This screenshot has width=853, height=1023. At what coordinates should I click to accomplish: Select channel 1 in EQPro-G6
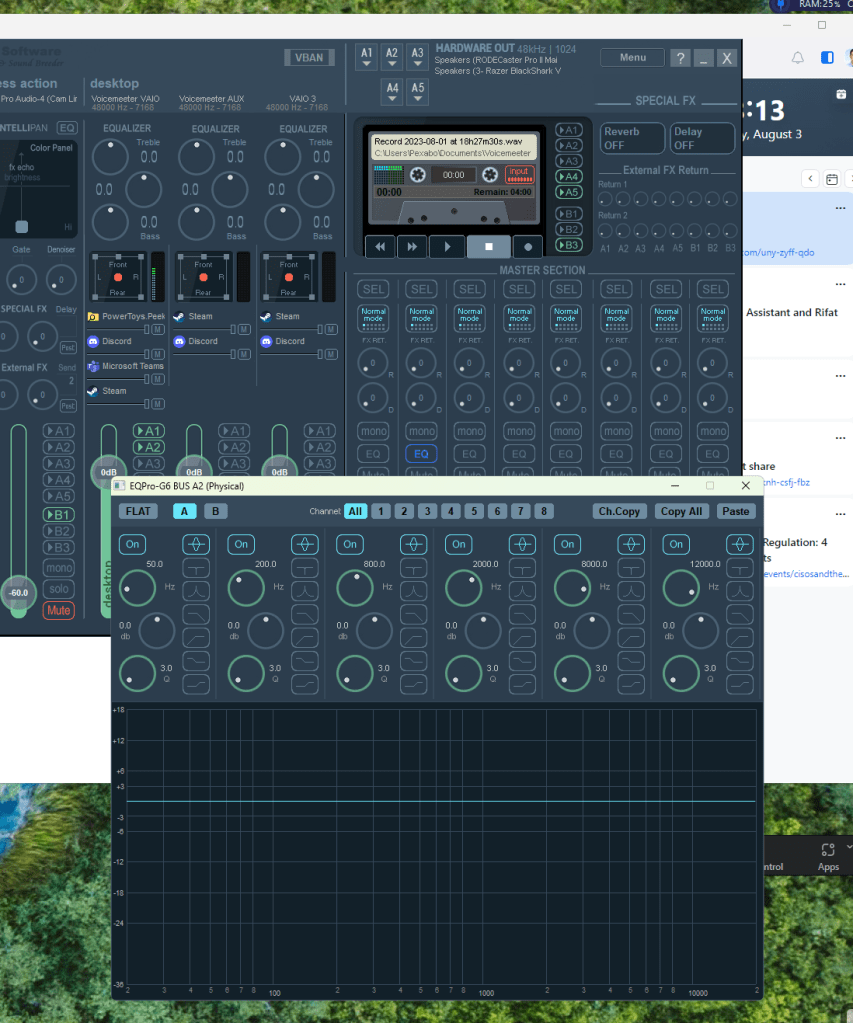(x=380, y=512)
